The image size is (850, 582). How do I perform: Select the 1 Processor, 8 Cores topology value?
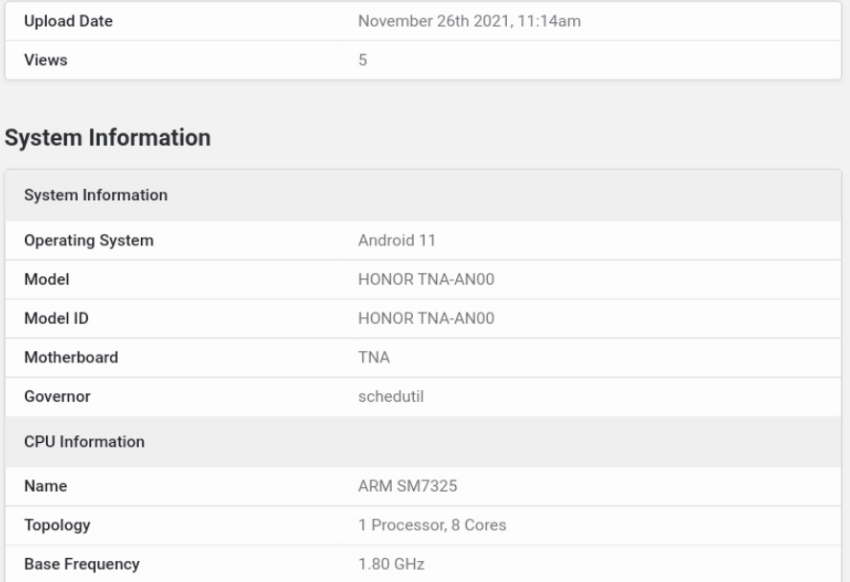(432, 525)
